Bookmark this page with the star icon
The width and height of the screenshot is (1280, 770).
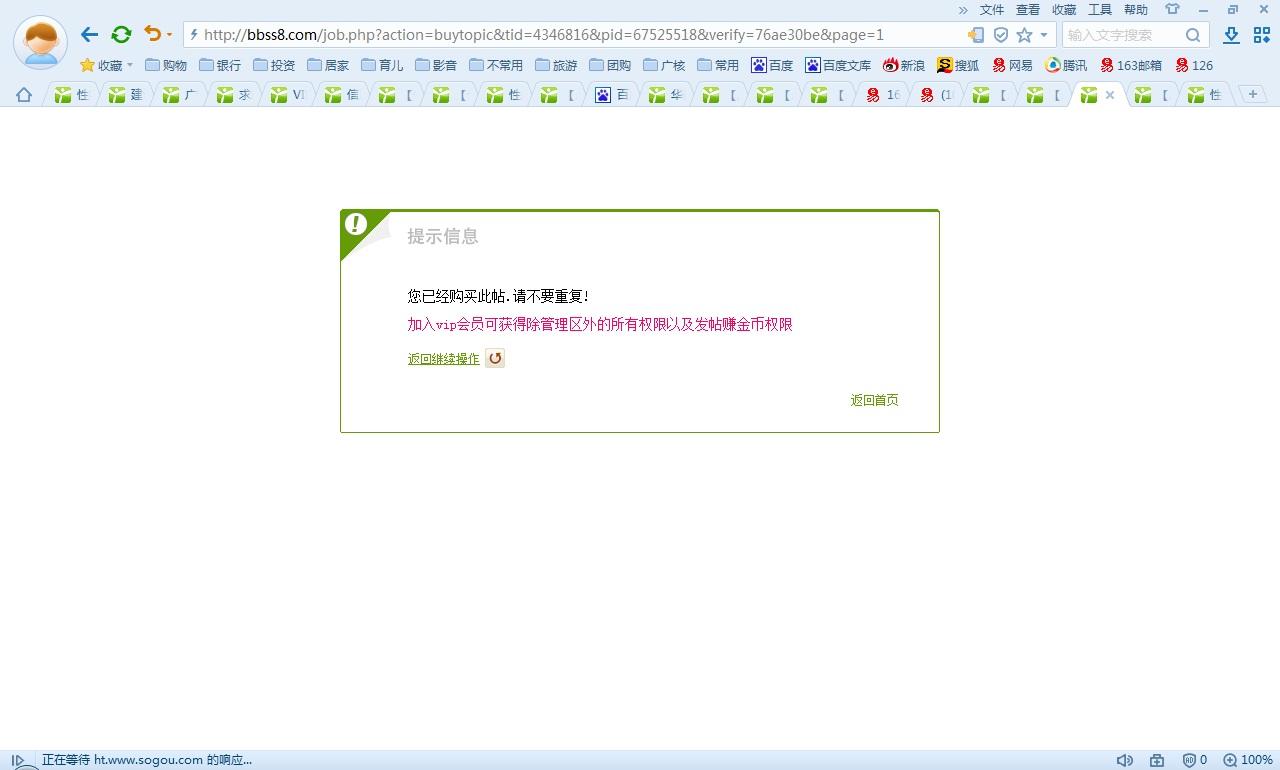point(1024,35)
